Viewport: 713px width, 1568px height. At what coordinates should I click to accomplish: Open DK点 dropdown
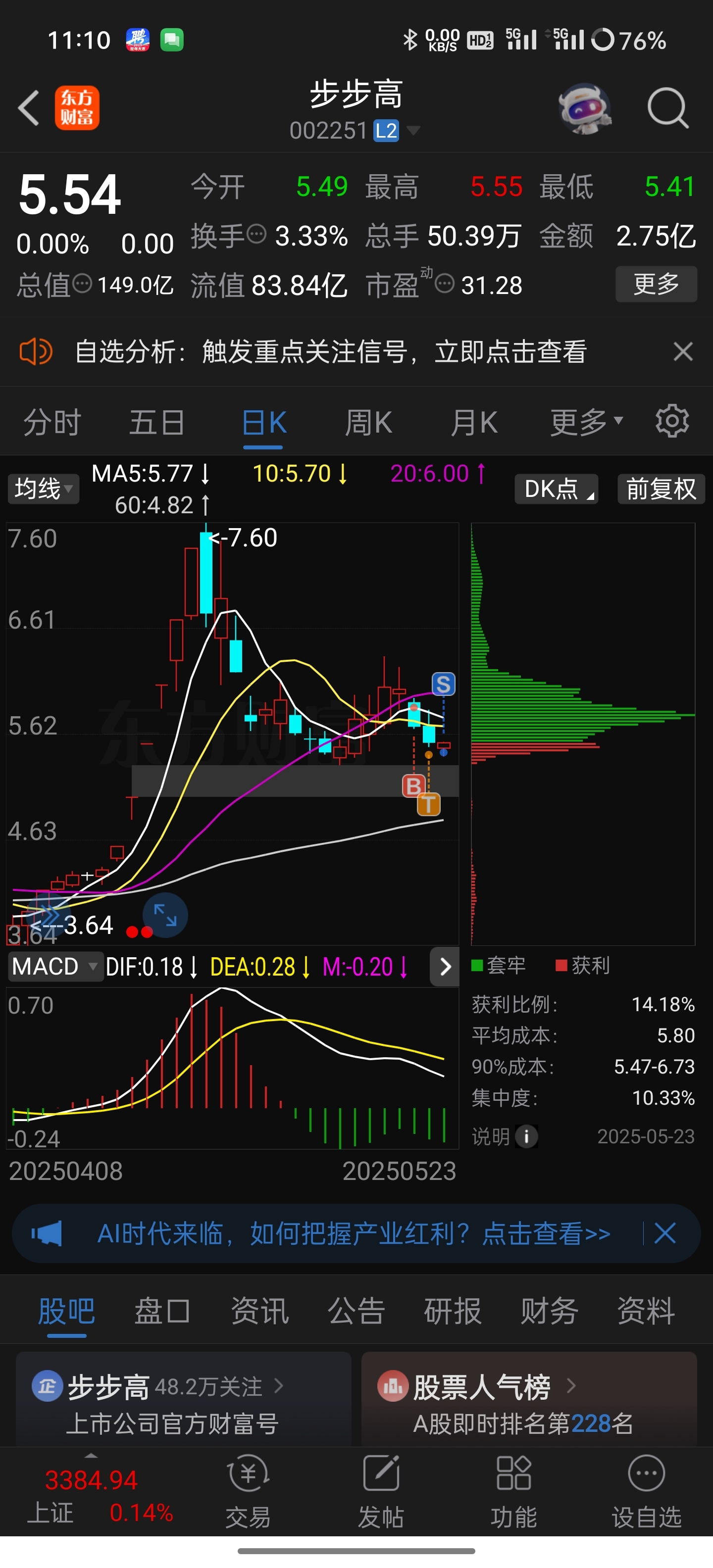pos(556,489)
